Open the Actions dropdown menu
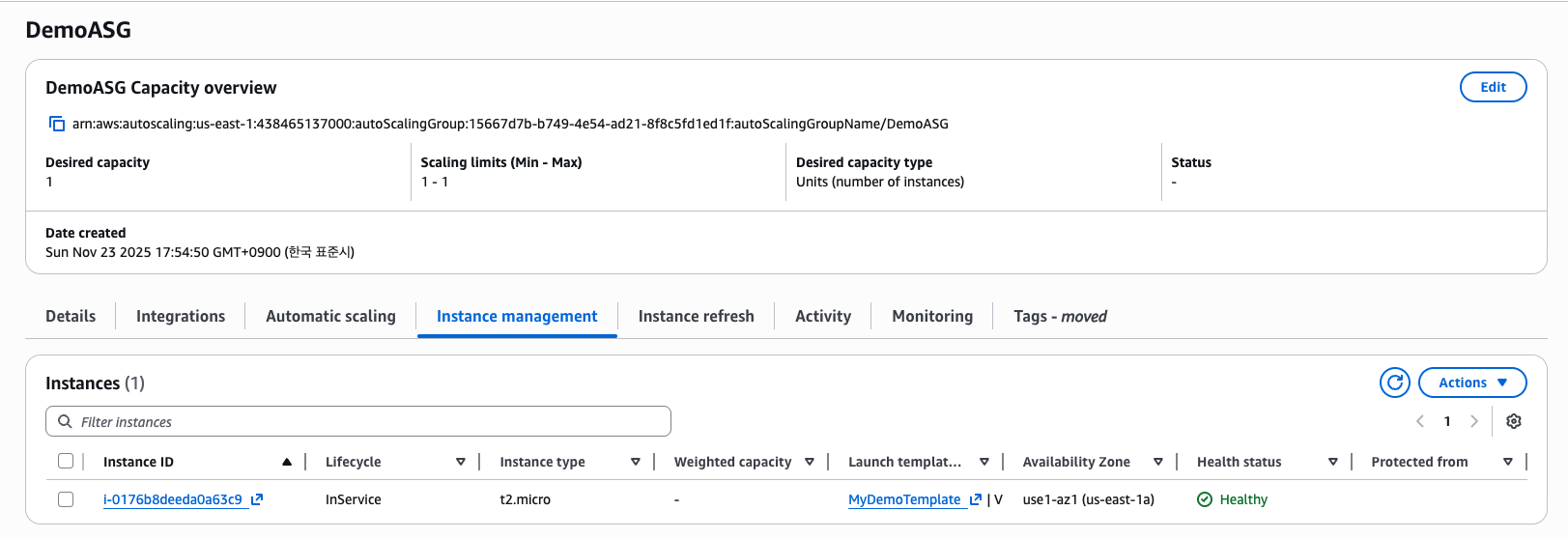This screenshot has width=1568, height=539. click(1471, 383)
